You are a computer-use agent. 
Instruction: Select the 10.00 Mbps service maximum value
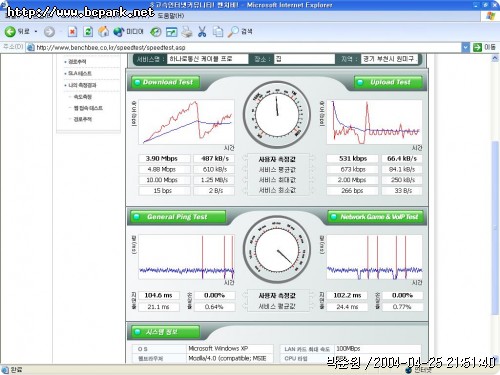tap(164, 180)
